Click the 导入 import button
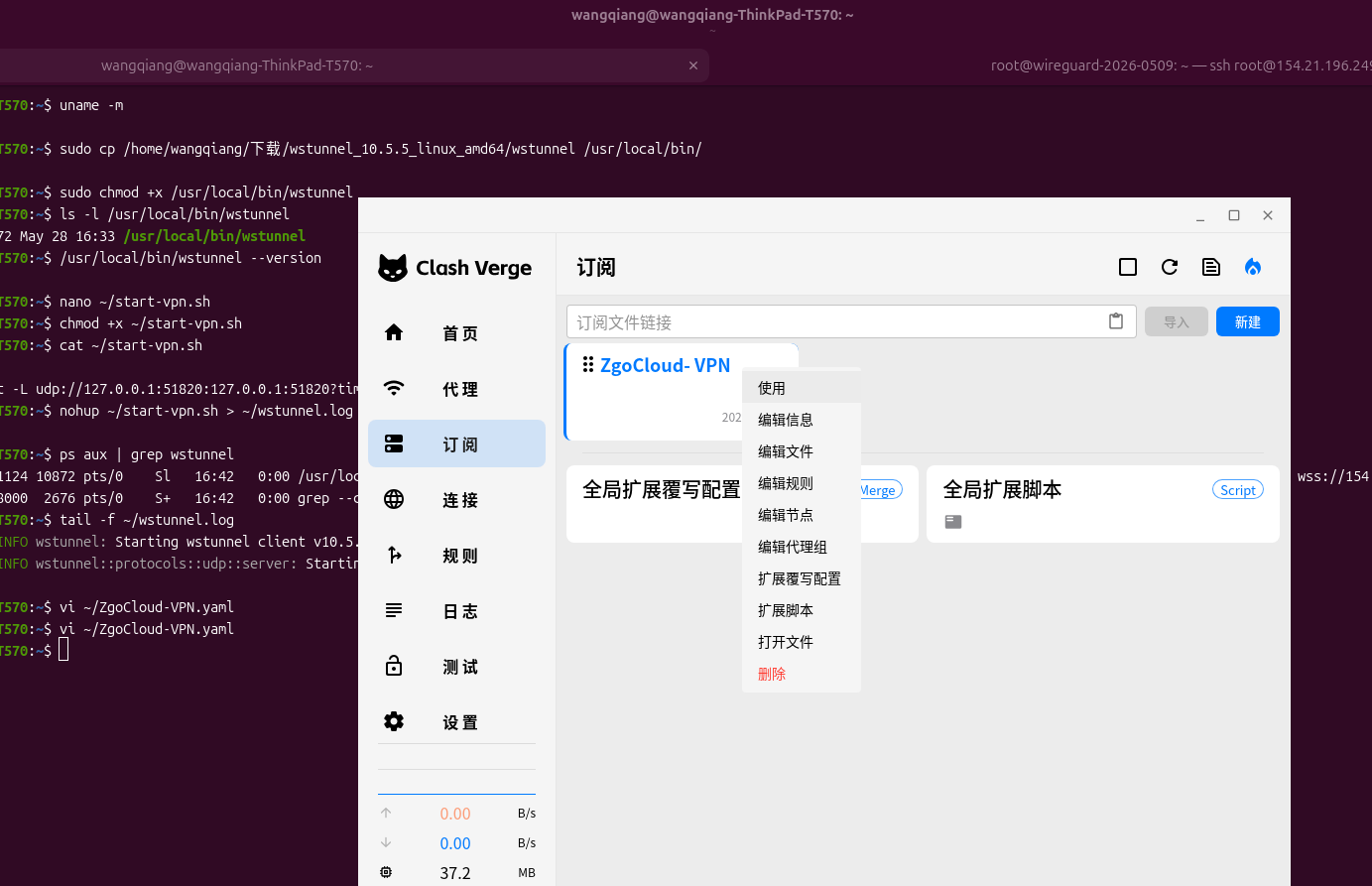1372x886 pixels. tap(1177, 321)
